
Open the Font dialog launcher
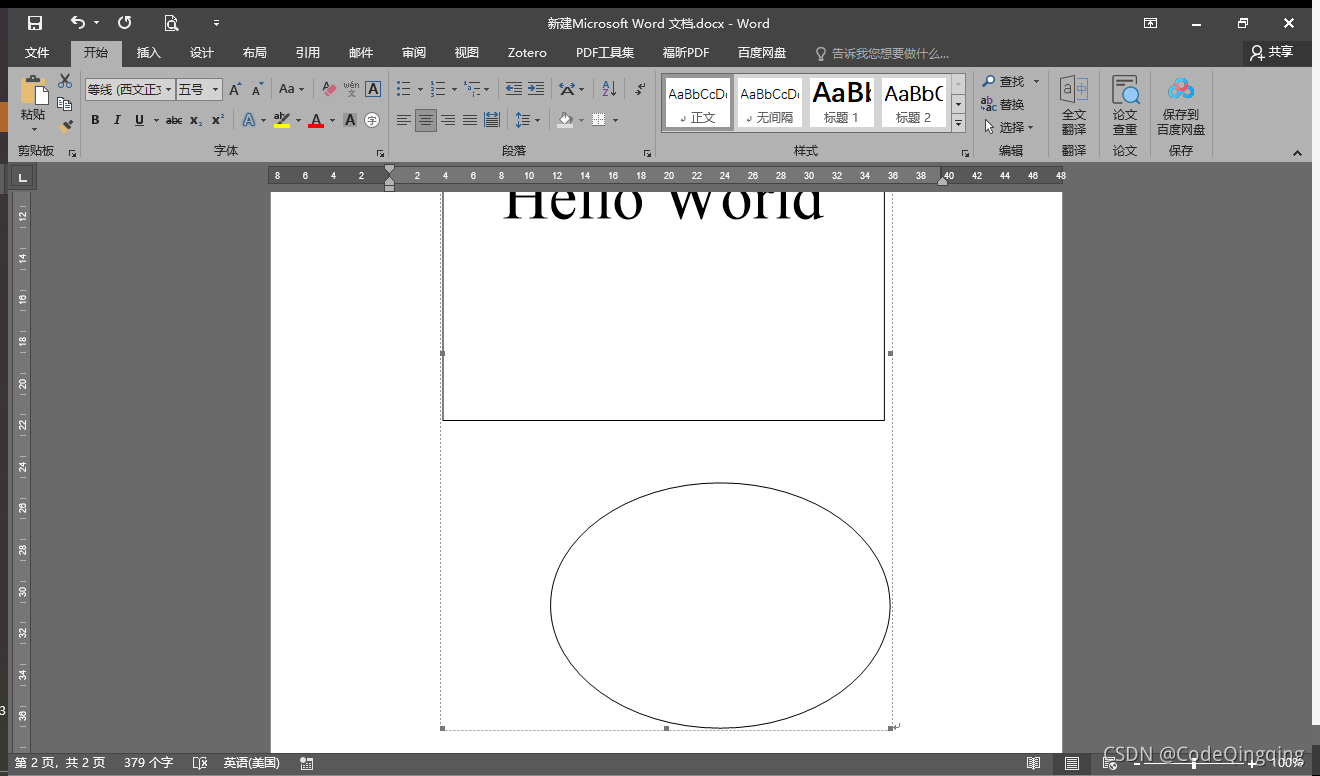tap(380, 153)
